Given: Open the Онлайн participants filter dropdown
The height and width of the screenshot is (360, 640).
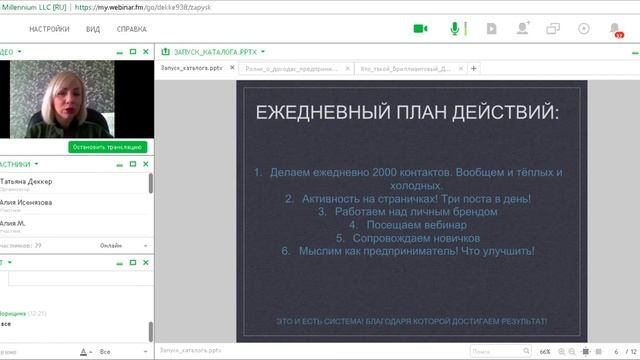Looking at the screenshot, I should click(123, 245).
